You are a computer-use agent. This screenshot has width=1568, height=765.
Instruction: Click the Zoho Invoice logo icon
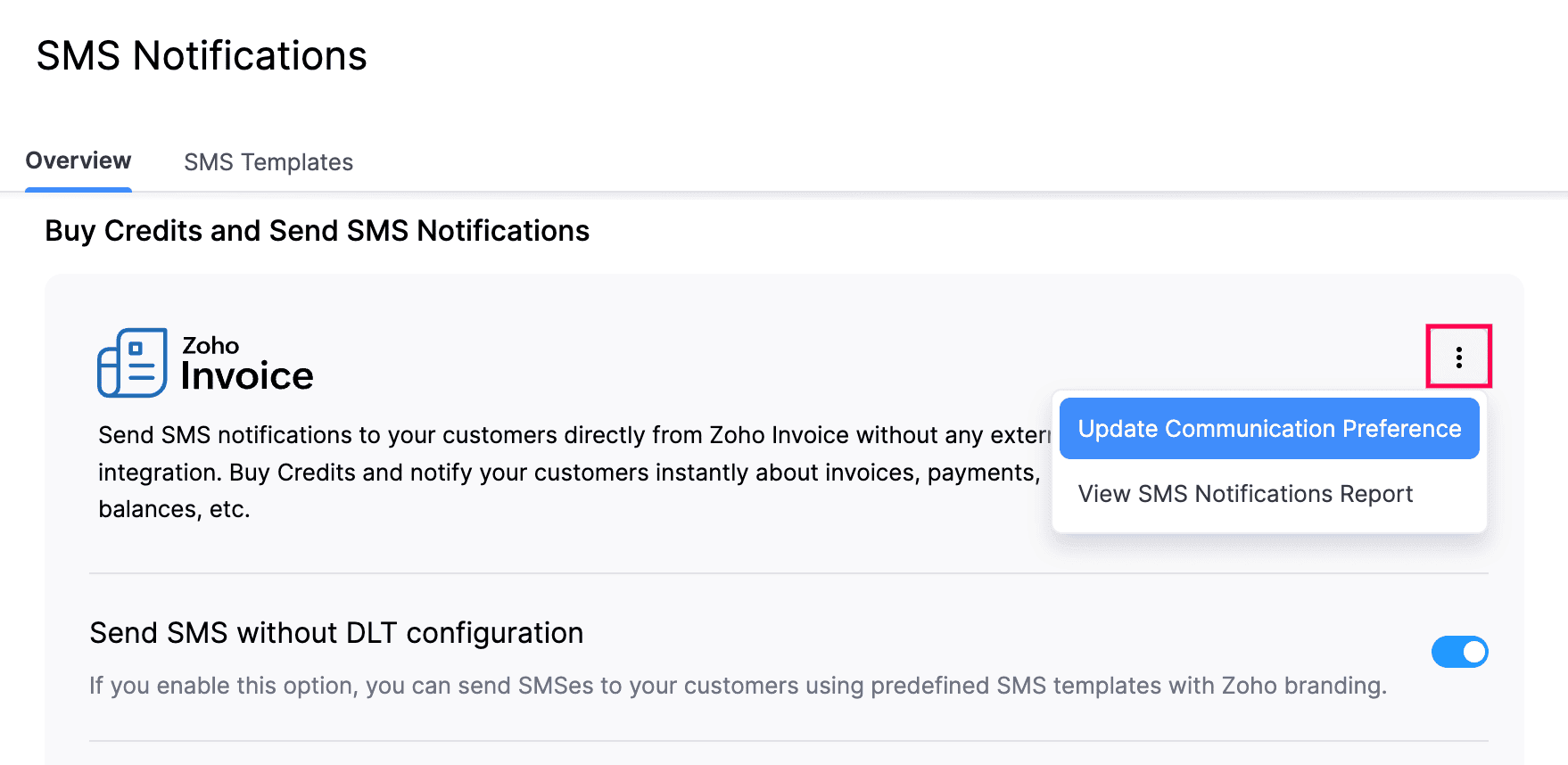132,362
